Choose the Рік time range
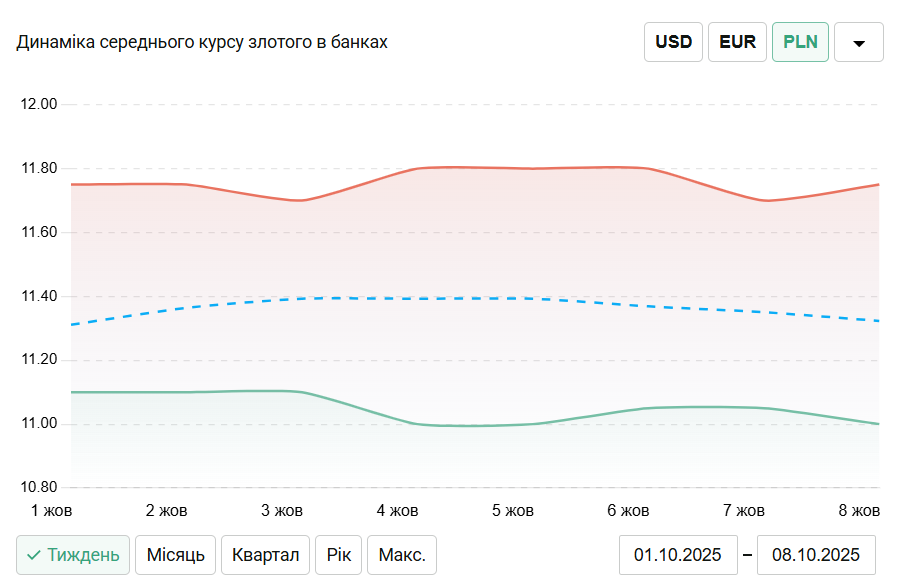 point(338,555)
